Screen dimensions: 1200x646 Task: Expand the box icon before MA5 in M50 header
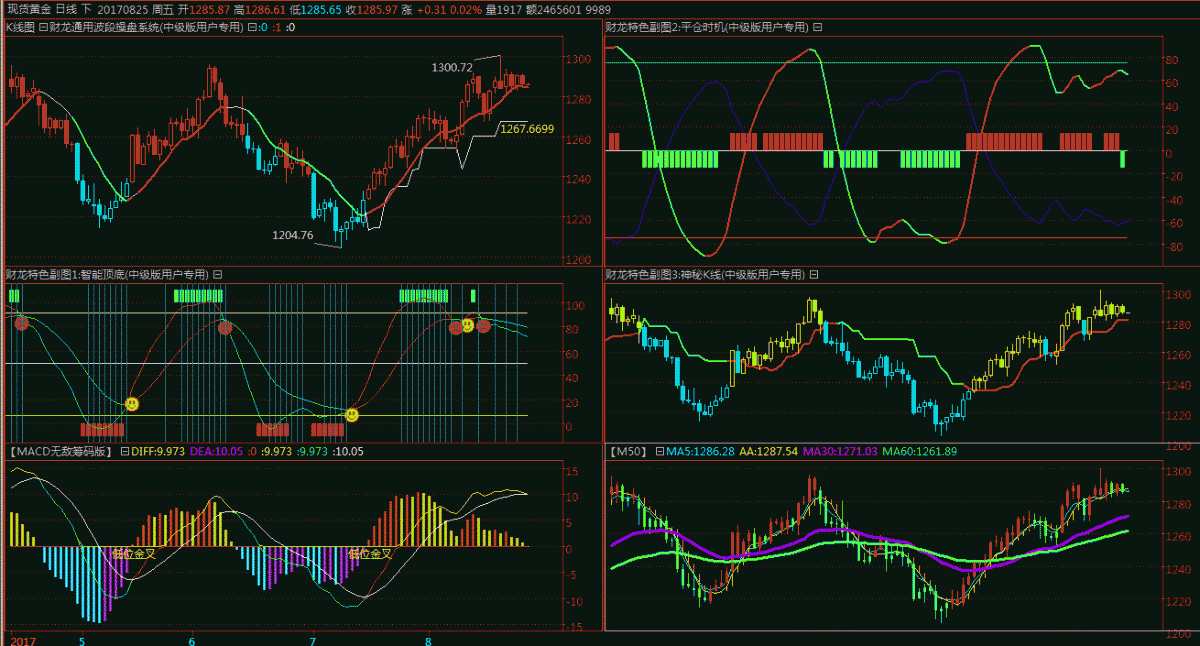point(660,452)
